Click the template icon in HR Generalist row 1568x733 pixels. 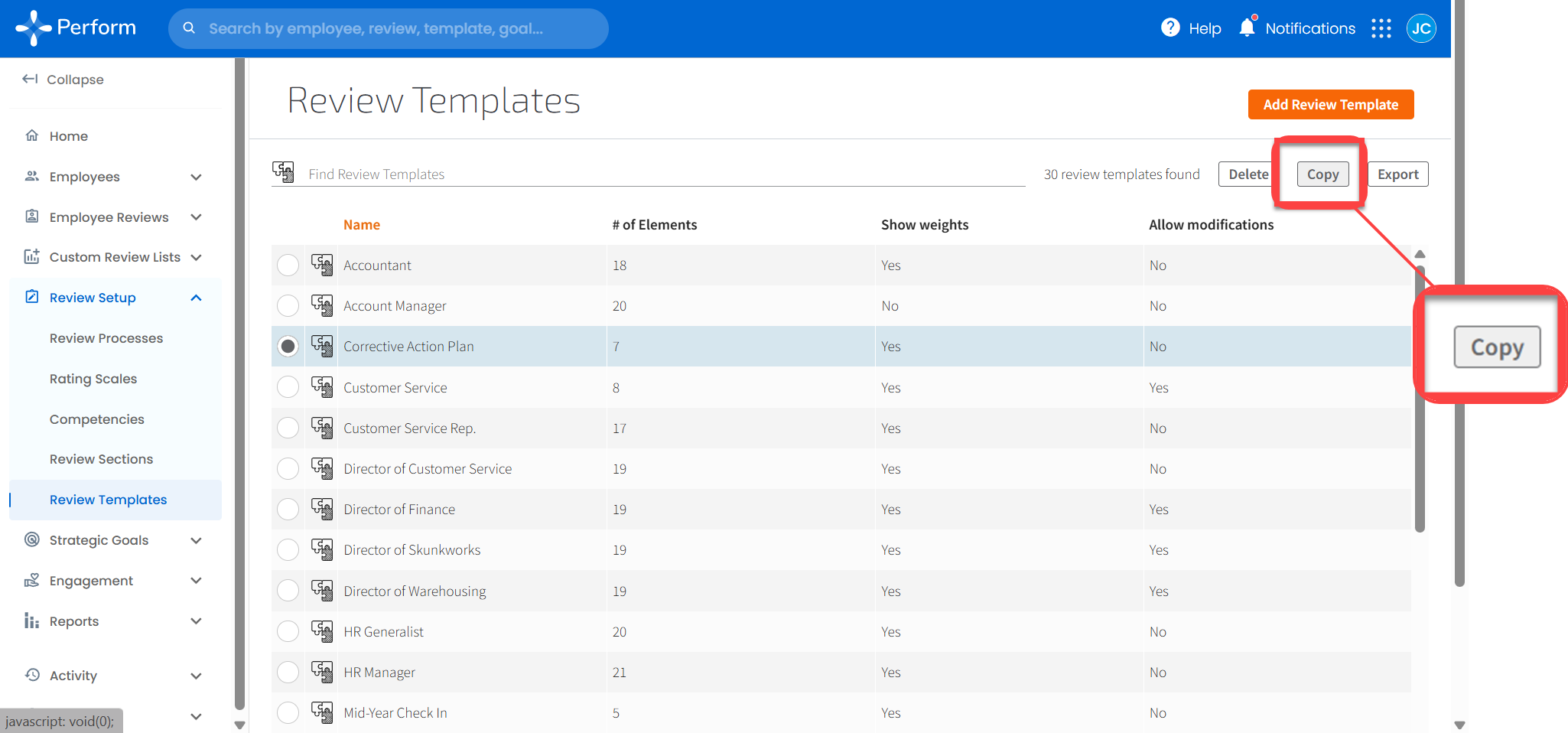322,631
